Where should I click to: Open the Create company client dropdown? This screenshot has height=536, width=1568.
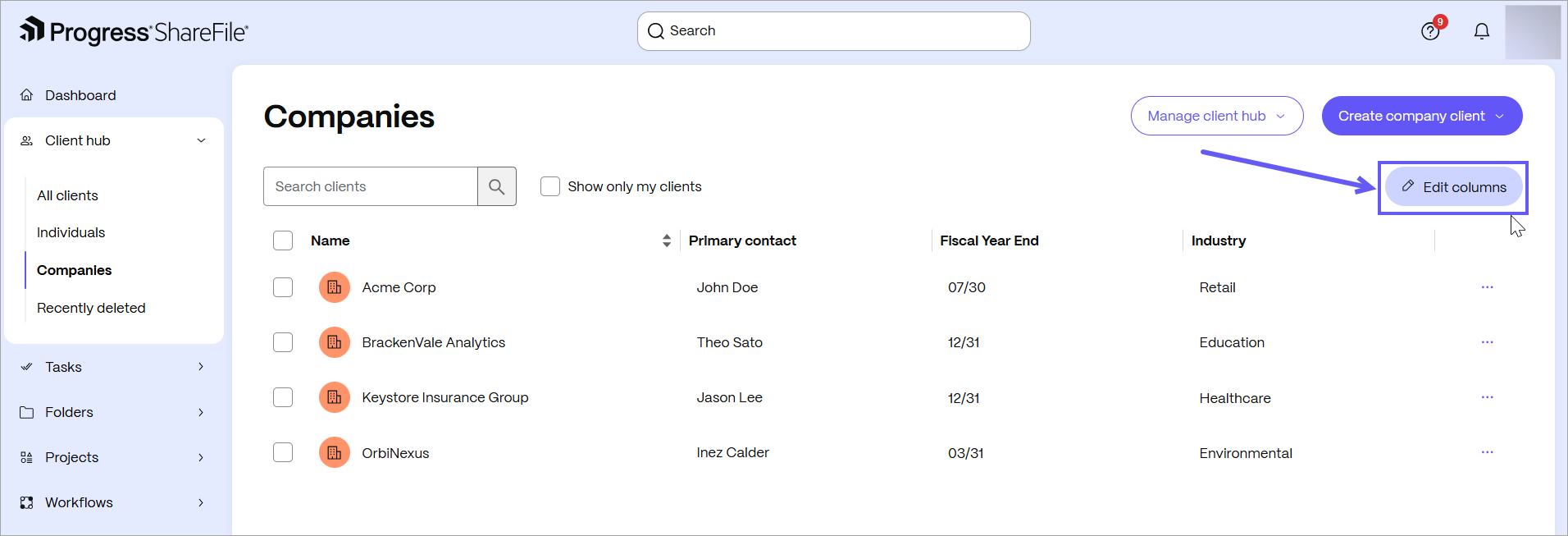pyautogui.click(x=1422, y=116)
